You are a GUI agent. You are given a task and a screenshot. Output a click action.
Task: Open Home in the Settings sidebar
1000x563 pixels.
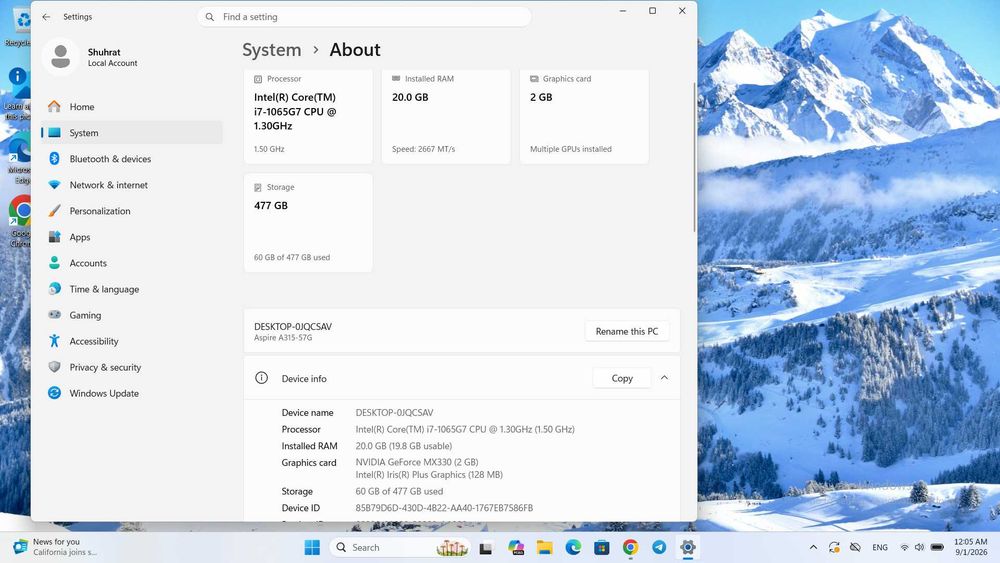[x=132, y=106]
